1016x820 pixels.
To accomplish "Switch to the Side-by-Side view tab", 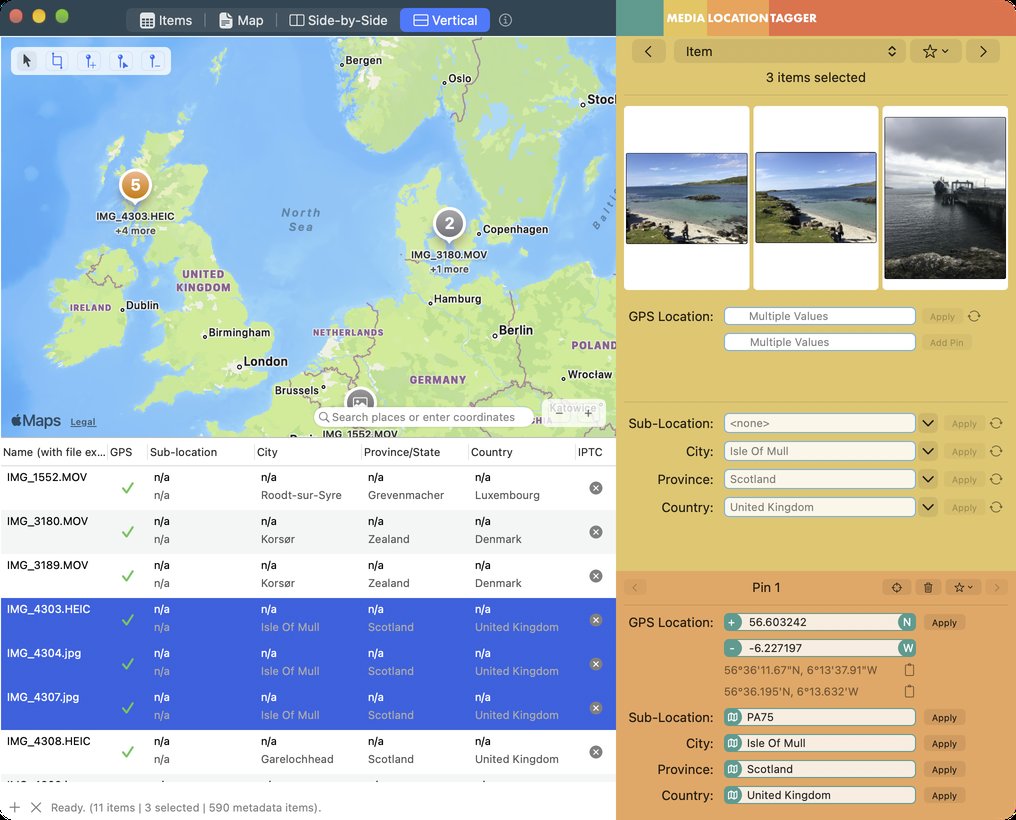I will [338, 20].
